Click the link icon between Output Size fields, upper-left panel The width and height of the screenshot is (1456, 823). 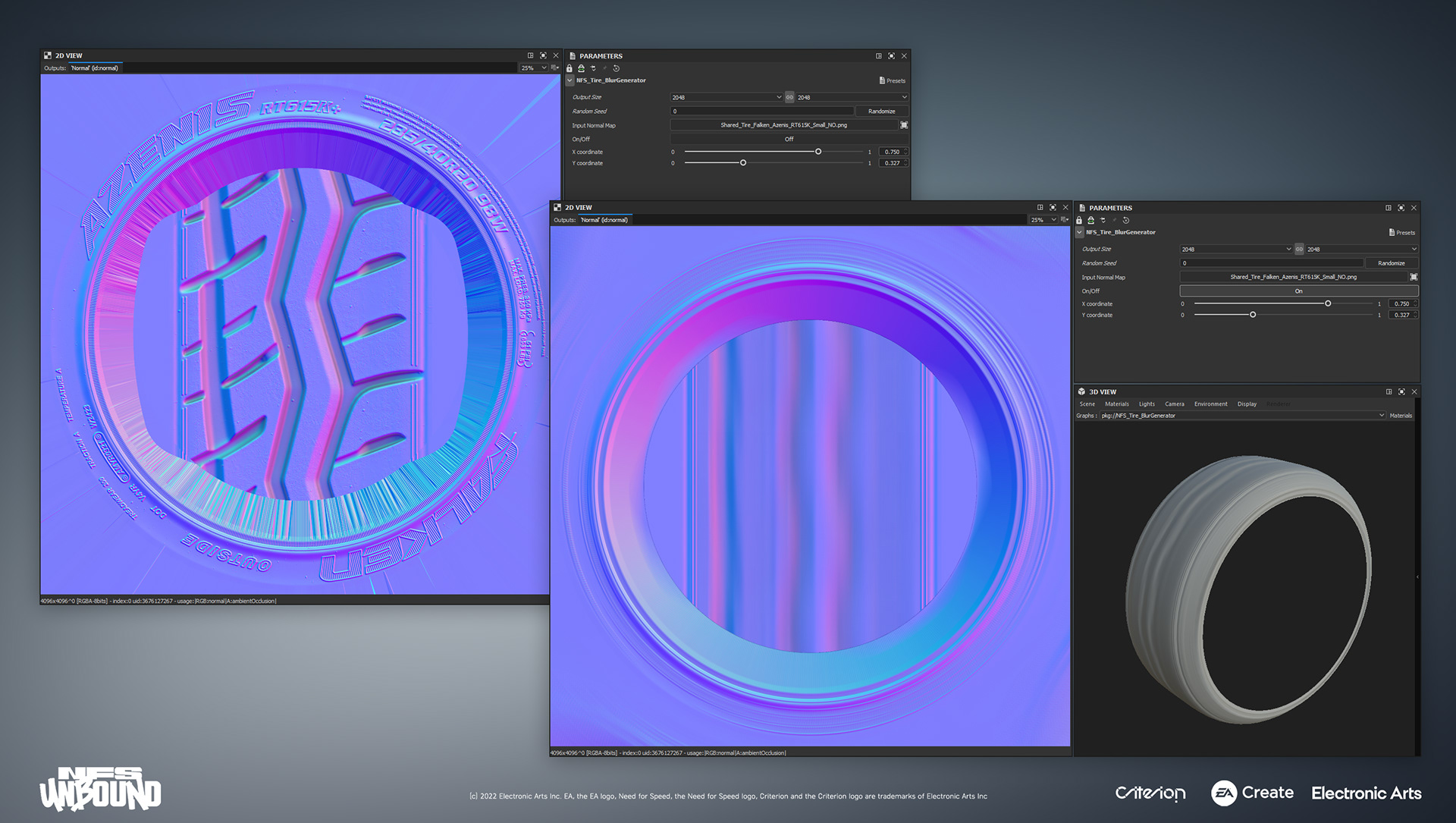[x=789, y=97]
